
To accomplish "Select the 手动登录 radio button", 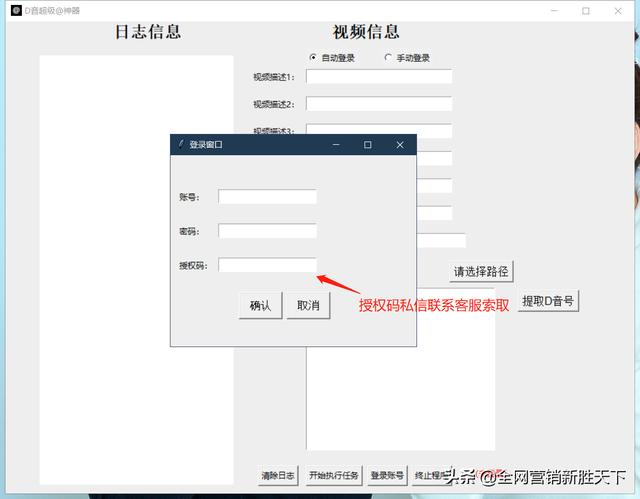I will tap(388, 58).
